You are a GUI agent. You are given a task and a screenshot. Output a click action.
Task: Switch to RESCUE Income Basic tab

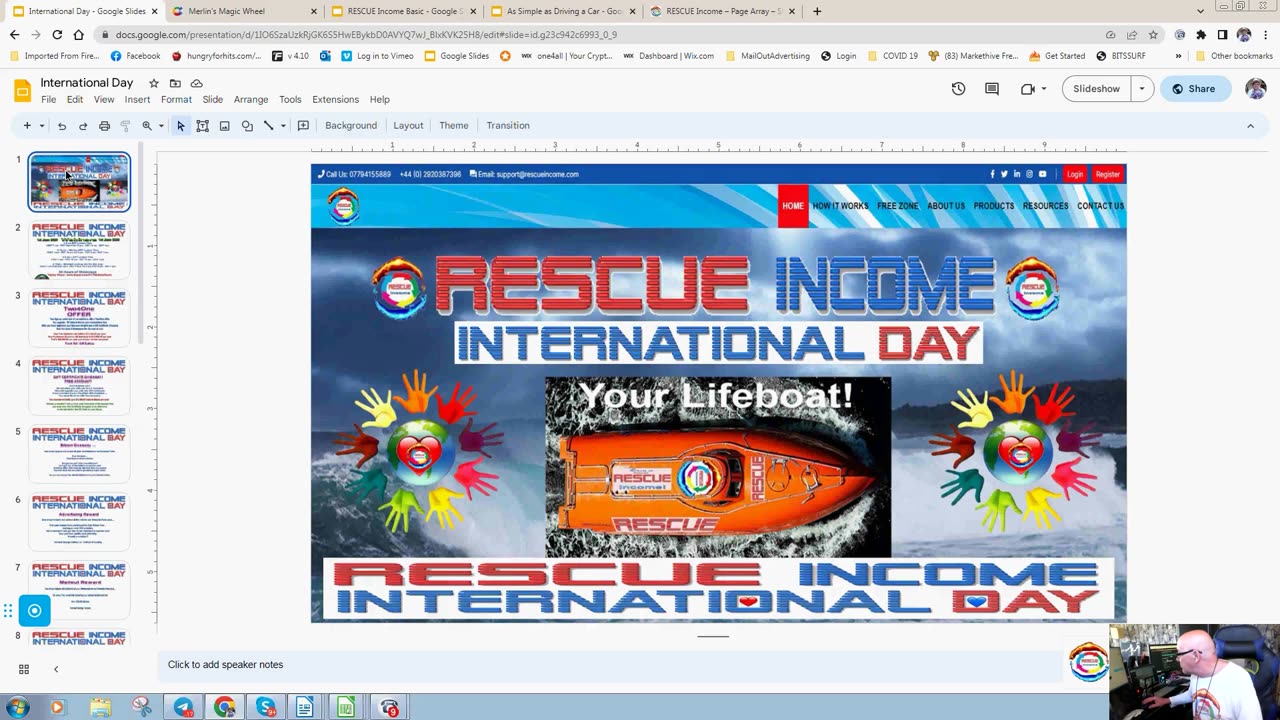click(404, 11)
